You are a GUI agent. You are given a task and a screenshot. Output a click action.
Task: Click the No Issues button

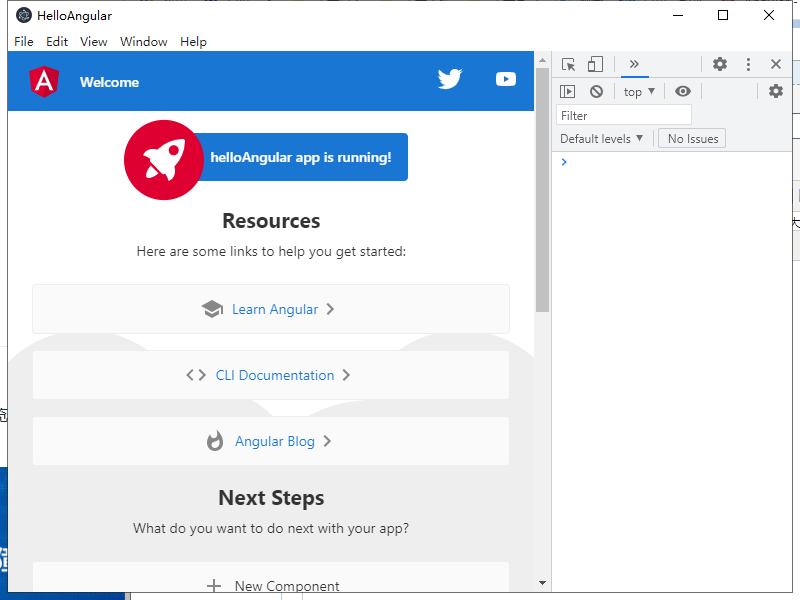[x=692, y=139]
